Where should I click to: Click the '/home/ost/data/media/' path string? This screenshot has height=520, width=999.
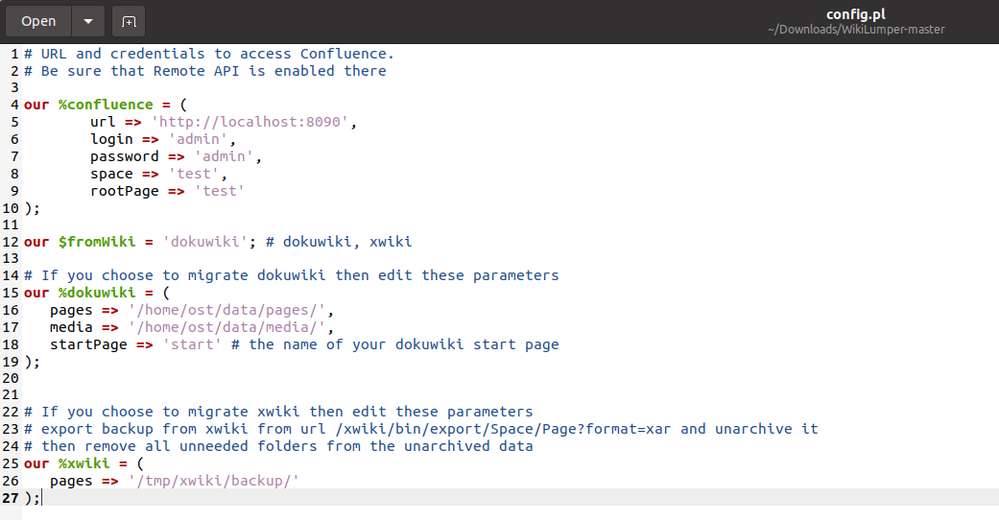click(x=227, y=328)
